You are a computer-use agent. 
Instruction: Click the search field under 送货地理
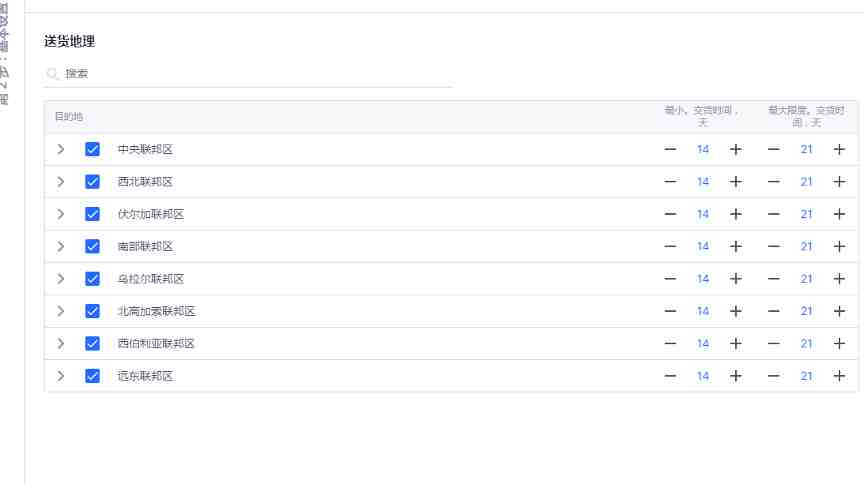248,74
